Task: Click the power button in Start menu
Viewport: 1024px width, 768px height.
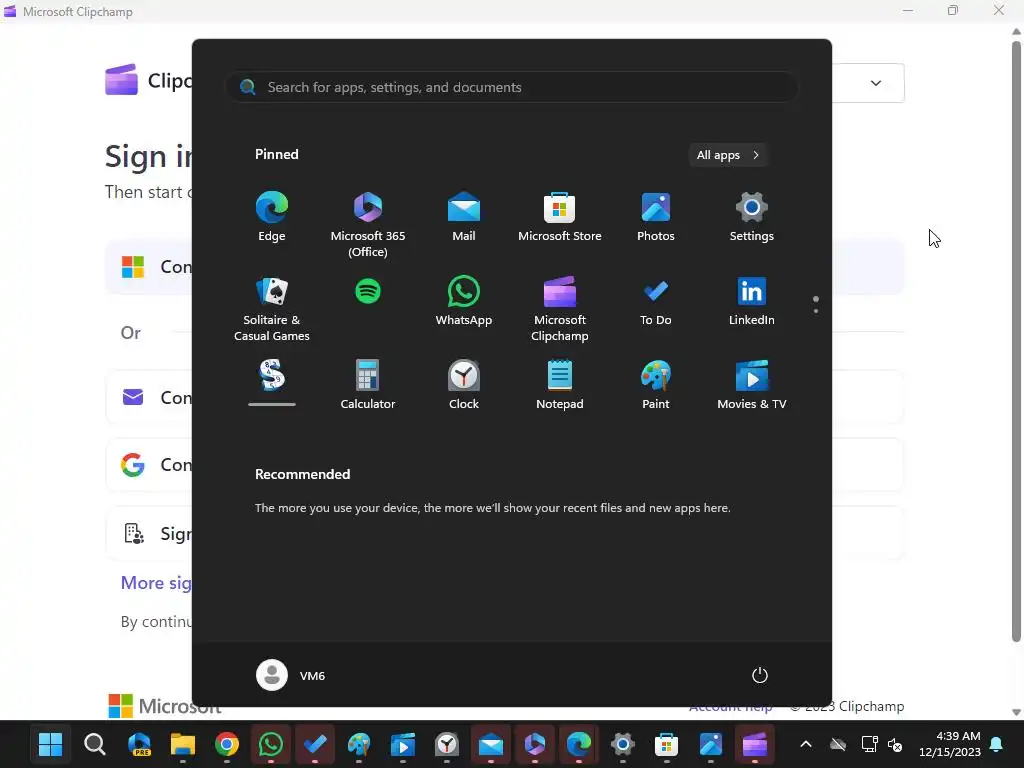Action: [x=760, y=675]
